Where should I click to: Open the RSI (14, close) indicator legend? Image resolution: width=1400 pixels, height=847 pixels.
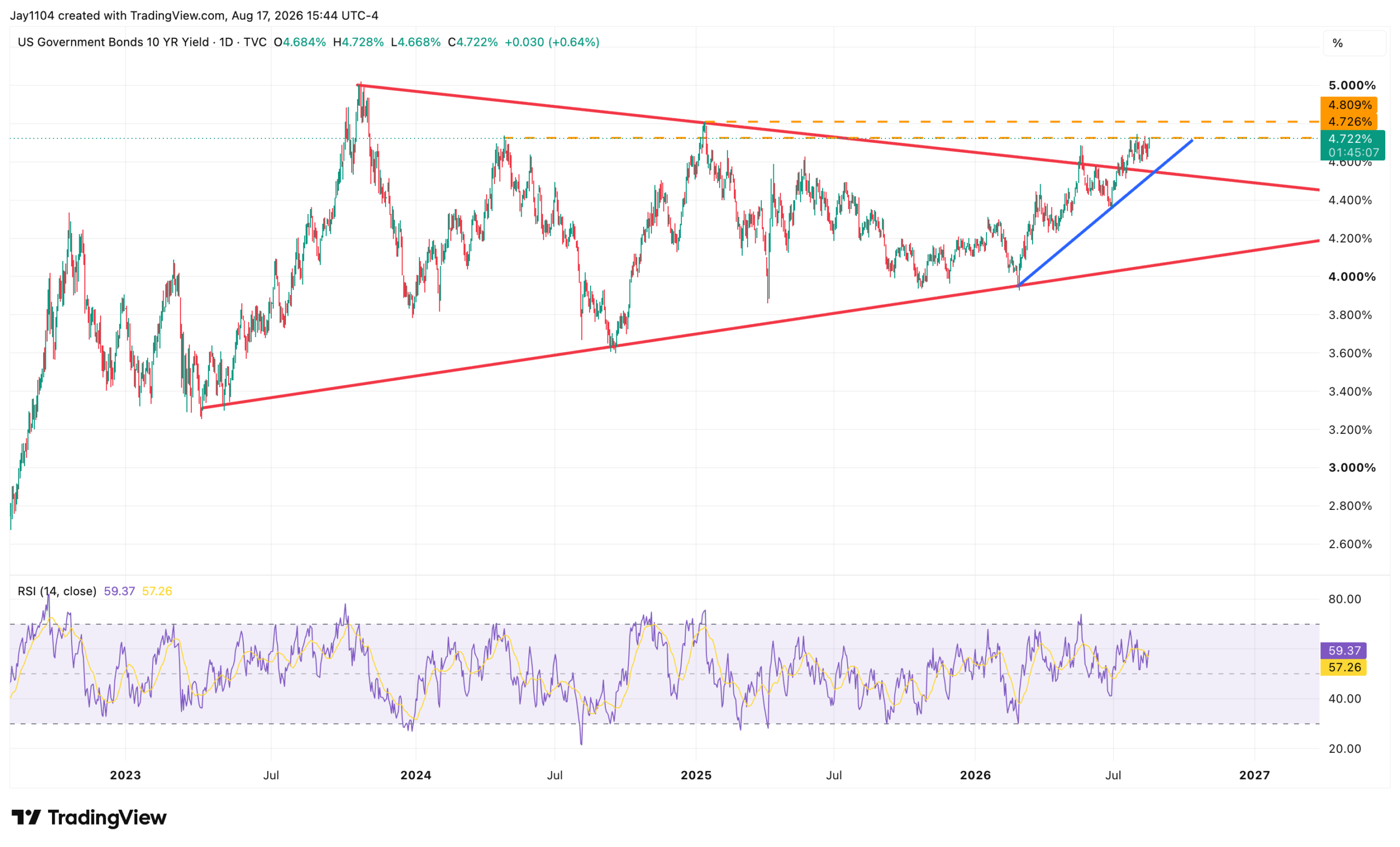point(57,591)
